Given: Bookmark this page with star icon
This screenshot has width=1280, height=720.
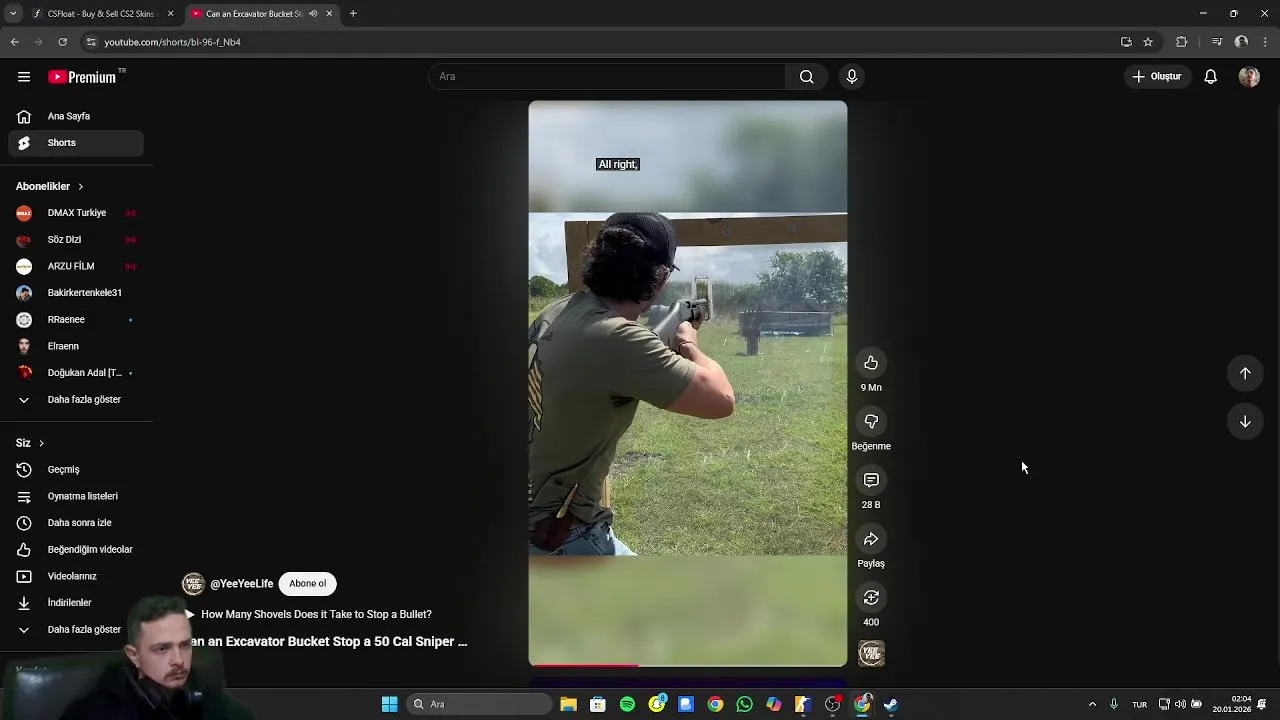Looking at the screenshot, I should 1148,42.
